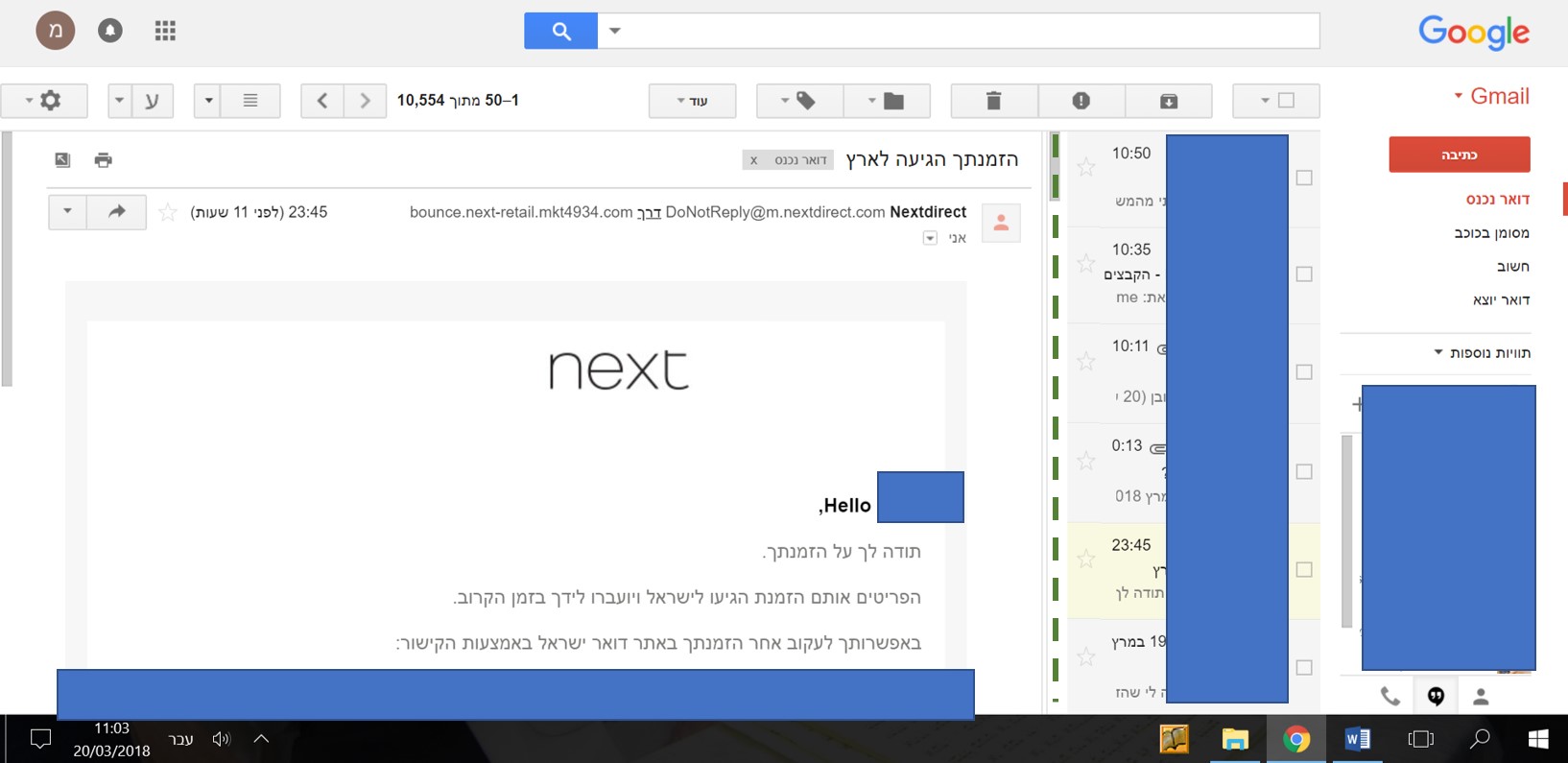The width and height of the screenshot is (1568, 763).
Task: Open input language ע tool
Action: tap(152, 100)
